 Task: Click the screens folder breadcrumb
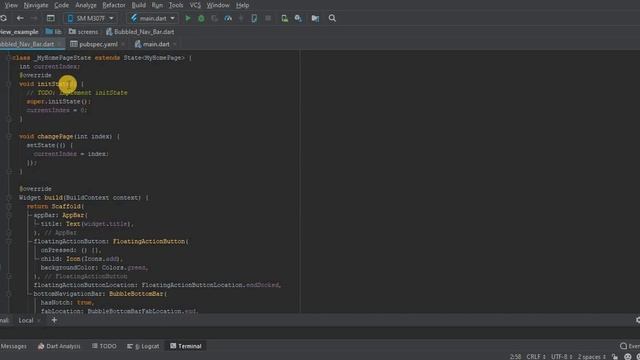click(83, 31)
